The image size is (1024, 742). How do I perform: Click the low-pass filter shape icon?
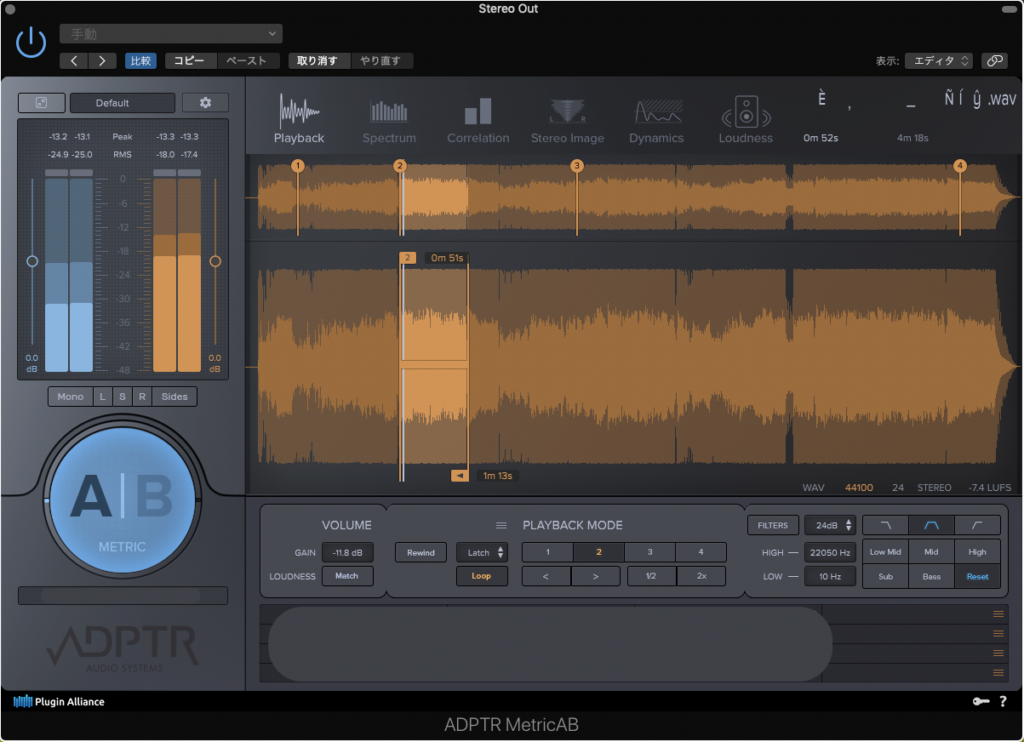pyautogui.click(x=886, y=525)
